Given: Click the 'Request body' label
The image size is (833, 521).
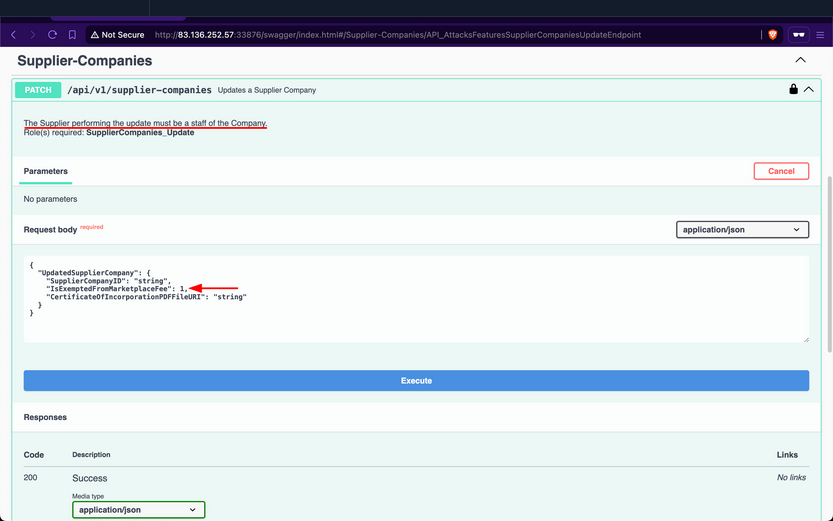Looking at the screenshot, I should (x=50, y=229).
